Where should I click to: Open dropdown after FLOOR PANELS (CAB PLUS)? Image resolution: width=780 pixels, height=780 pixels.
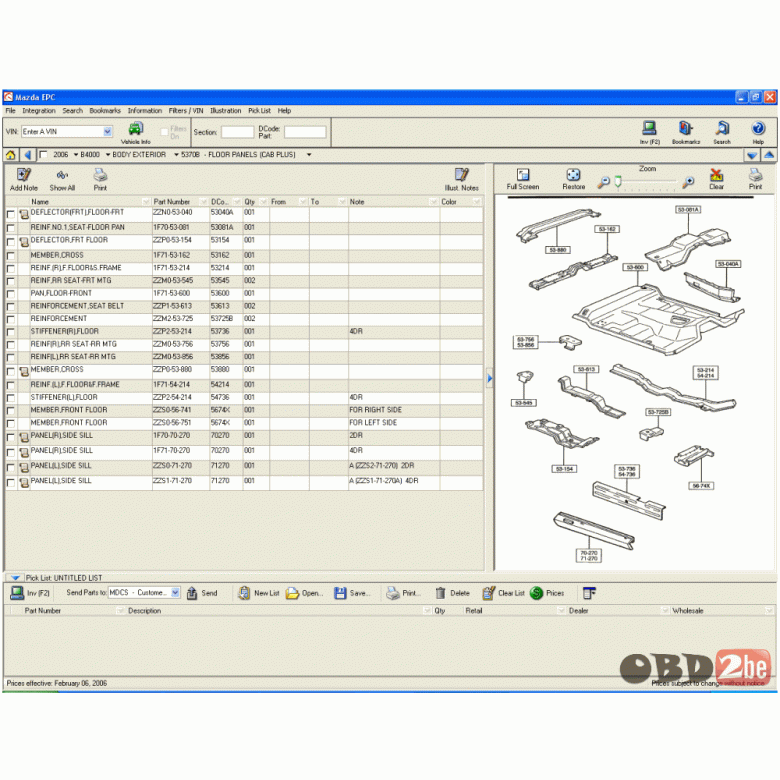pyautogui.click(x=309, y=155)
